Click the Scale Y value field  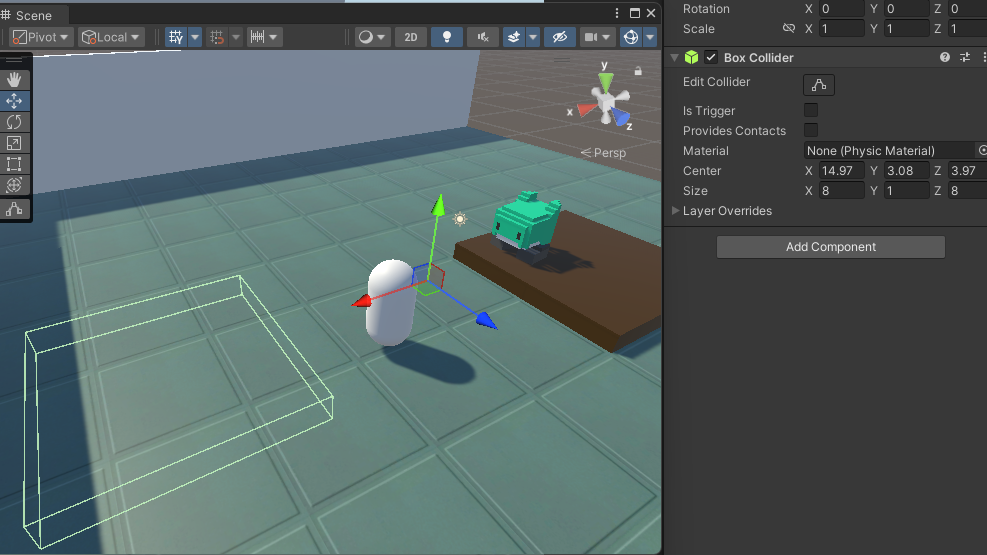906,28
